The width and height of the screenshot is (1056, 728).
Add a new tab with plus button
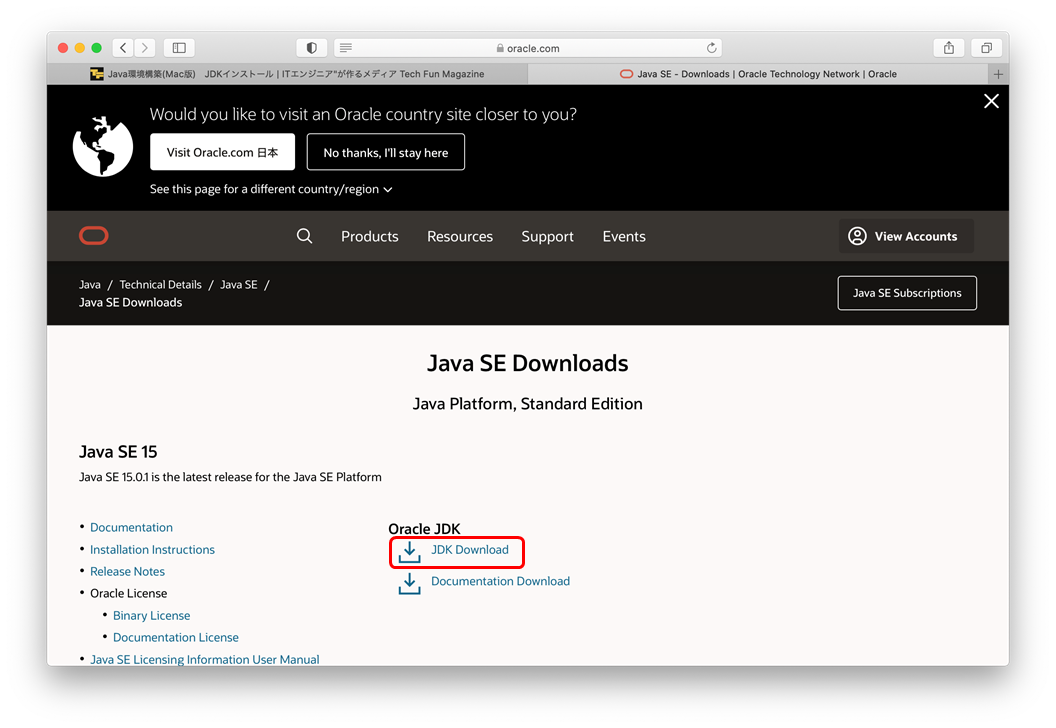(998, 74)
